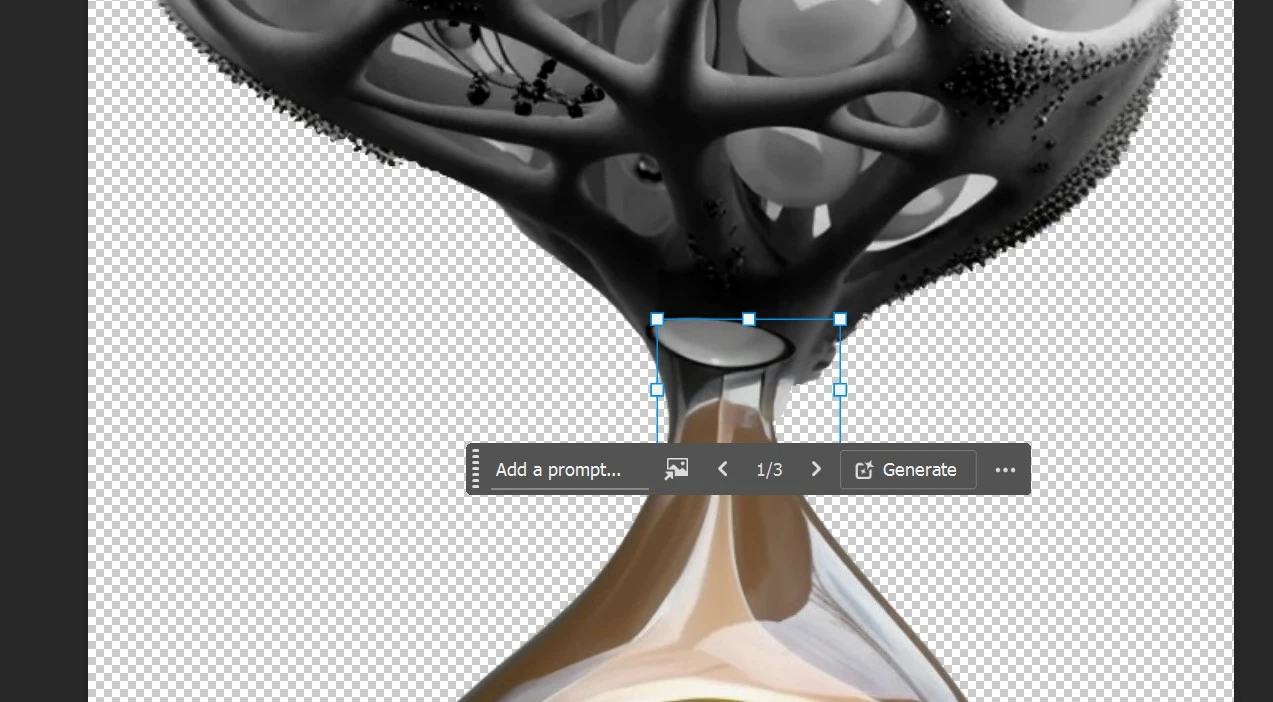1273x702 pixels.
Task: Click the top-center selection transform handle
Action: 749,319
